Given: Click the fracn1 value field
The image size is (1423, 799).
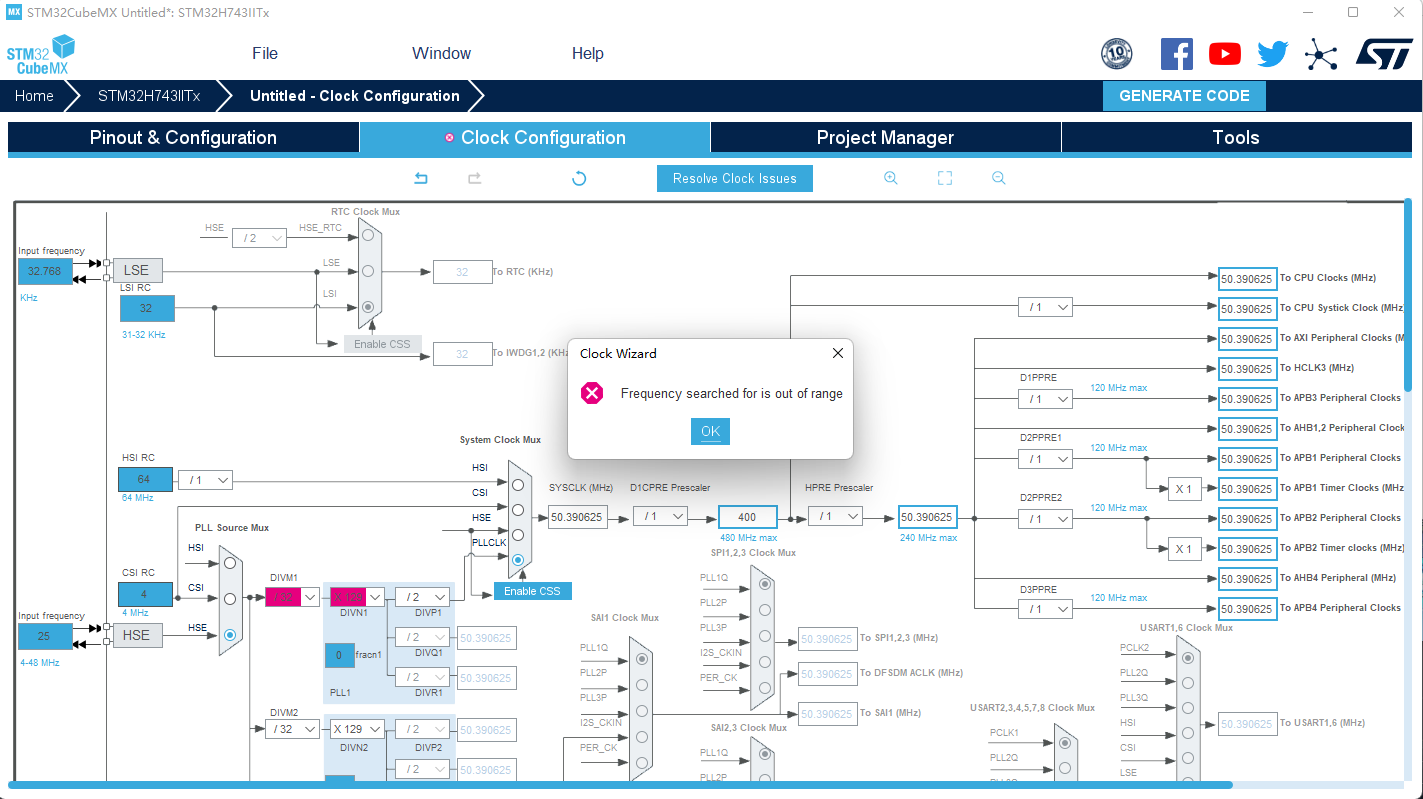Looking at the screenshot, I should point(339,655).
